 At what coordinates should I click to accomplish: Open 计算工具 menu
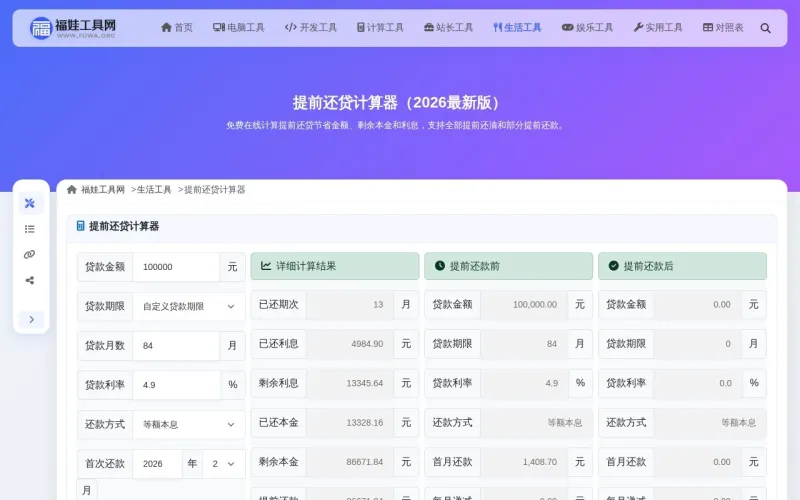point(380,28)
